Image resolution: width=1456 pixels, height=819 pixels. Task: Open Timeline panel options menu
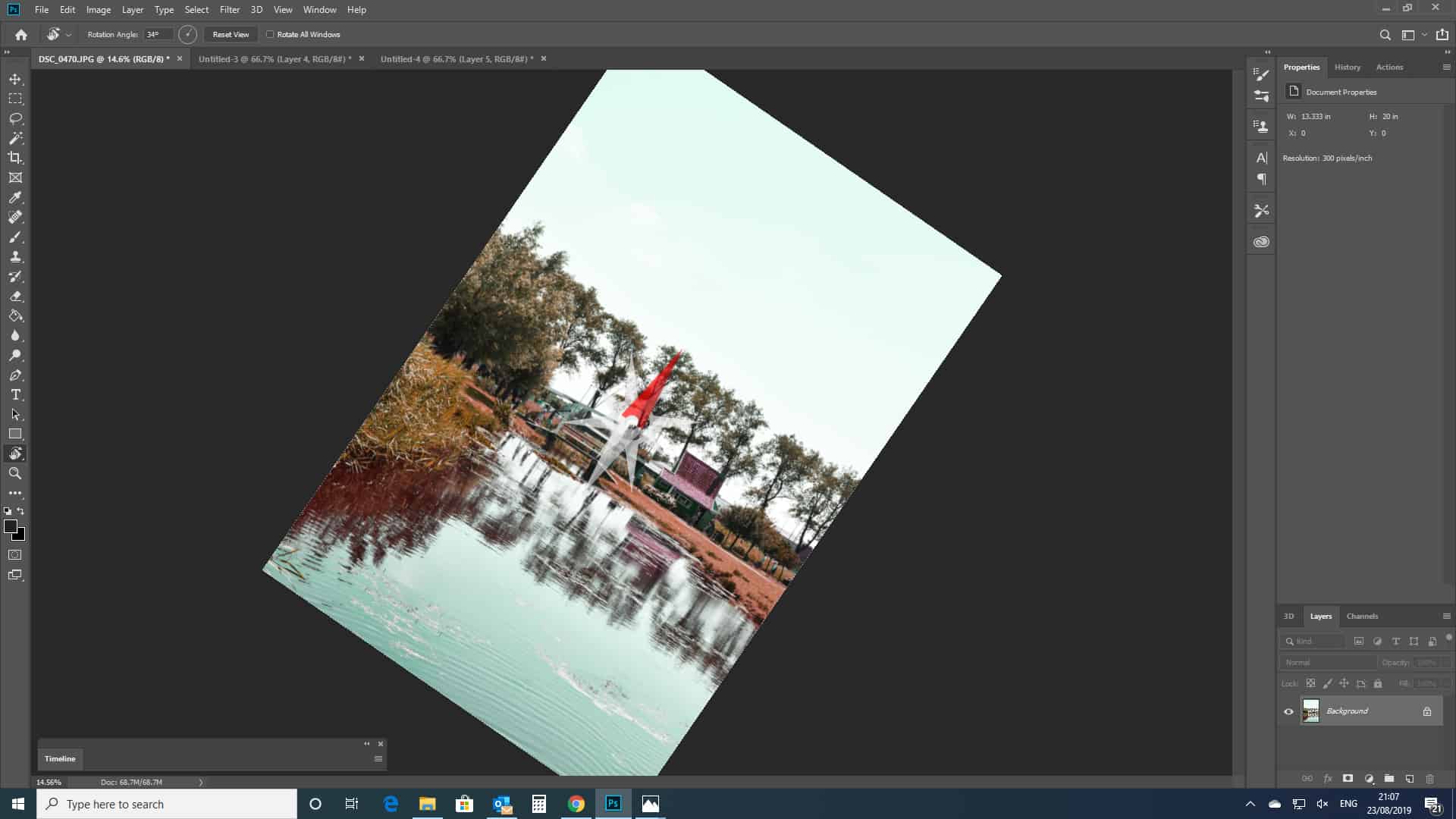[378, 759]
